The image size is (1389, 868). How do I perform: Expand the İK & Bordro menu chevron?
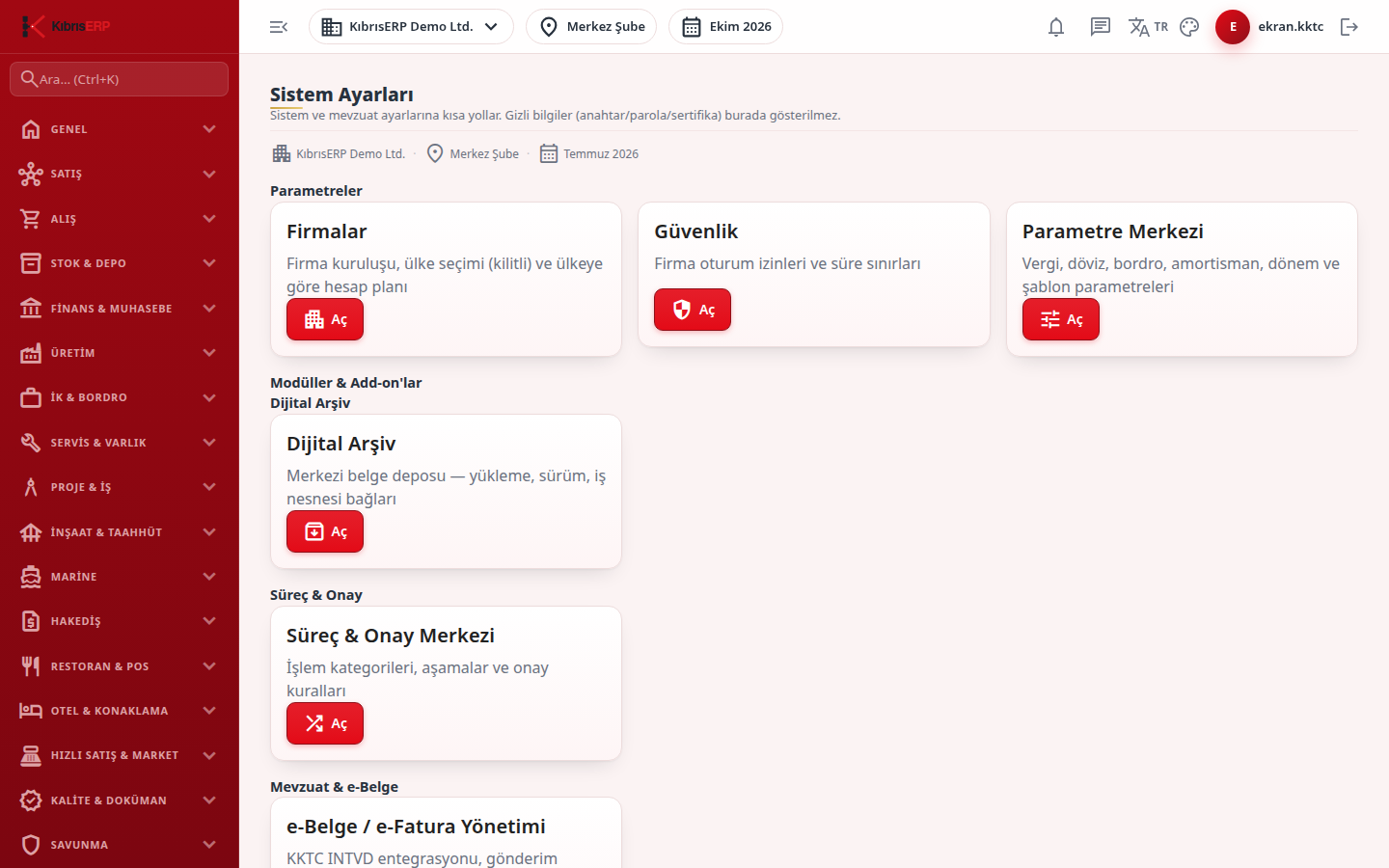coord(209,397)
